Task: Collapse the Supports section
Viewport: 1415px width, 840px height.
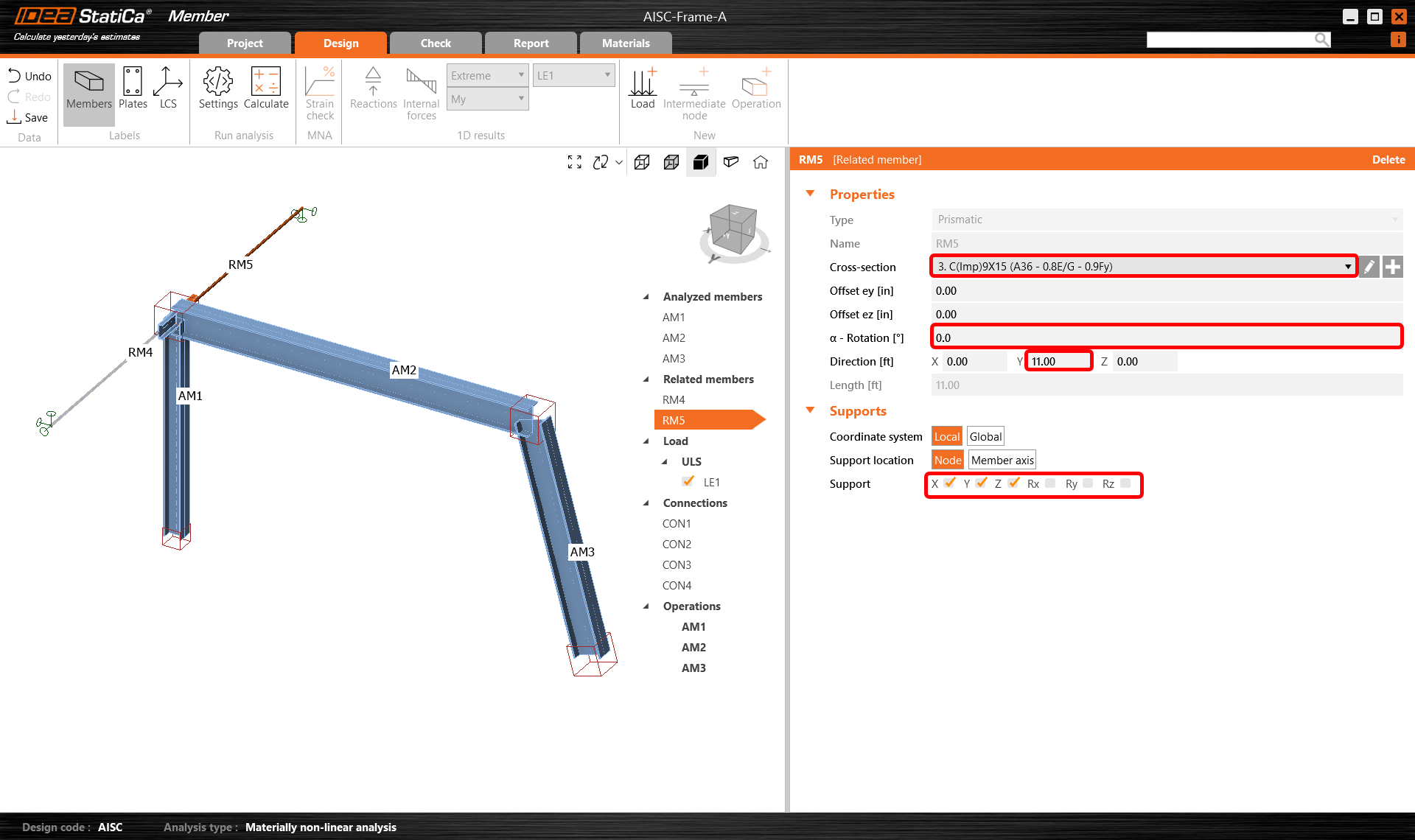Action: (x=811, y=410)
